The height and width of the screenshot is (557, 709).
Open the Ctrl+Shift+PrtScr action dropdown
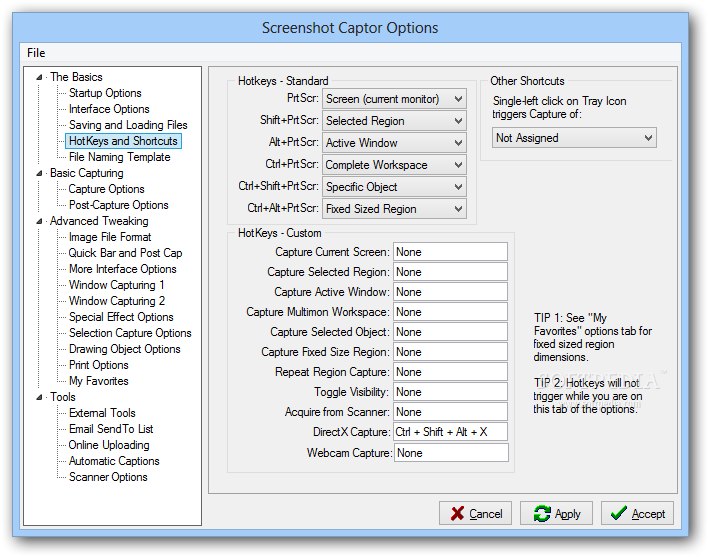[x=394, y=187]
